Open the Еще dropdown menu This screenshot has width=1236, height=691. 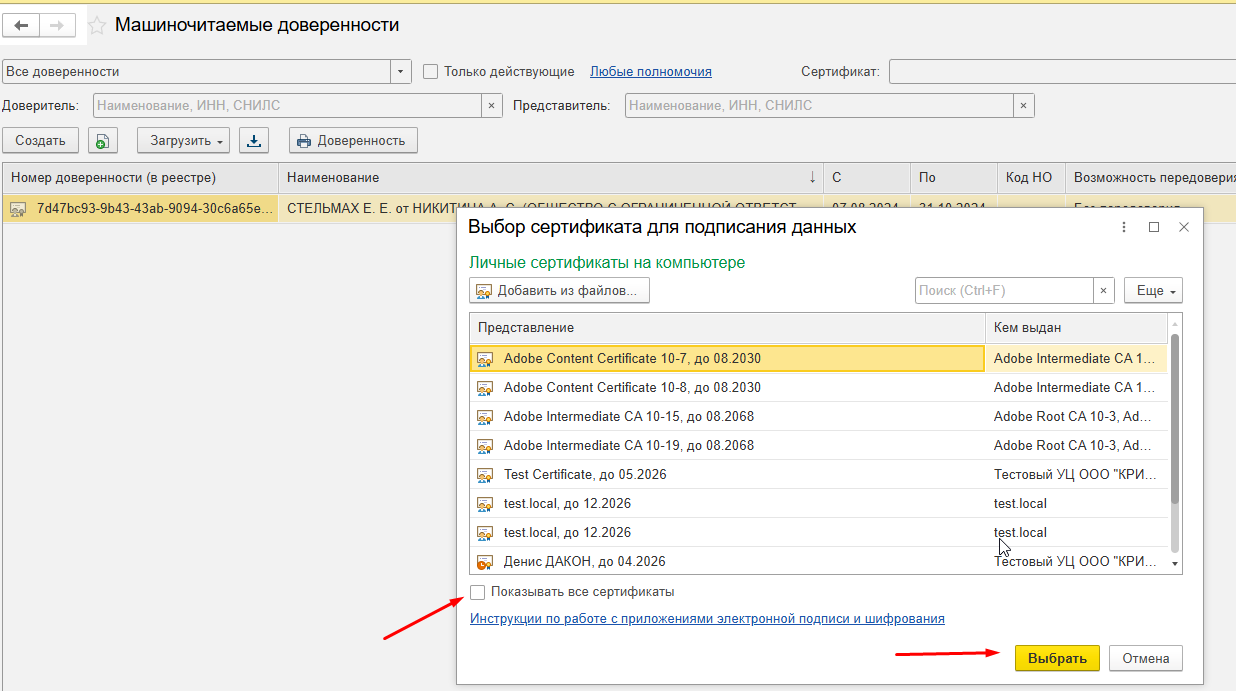(x=1154, y=291)
